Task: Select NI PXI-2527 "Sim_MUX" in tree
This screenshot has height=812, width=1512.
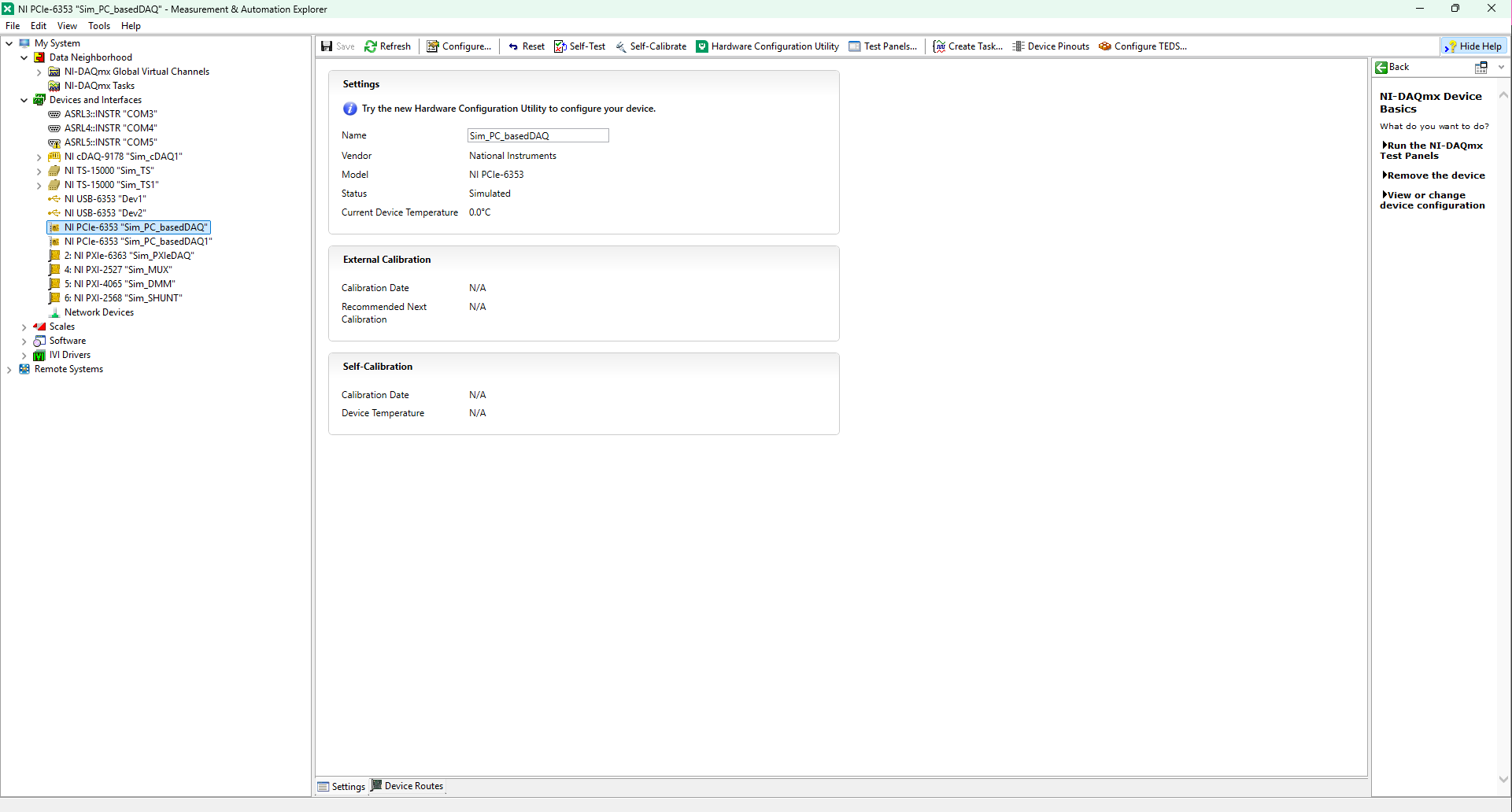Action: pos(118,270)
